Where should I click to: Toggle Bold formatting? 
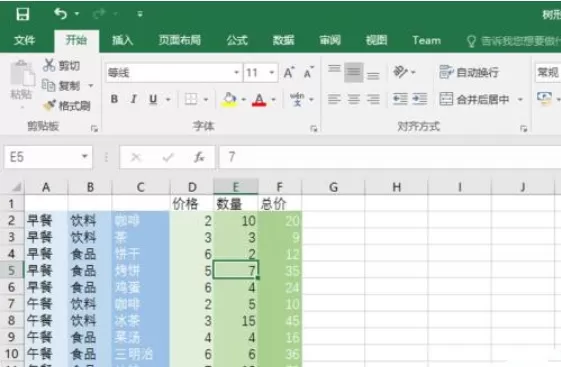(x=114, y=99)
